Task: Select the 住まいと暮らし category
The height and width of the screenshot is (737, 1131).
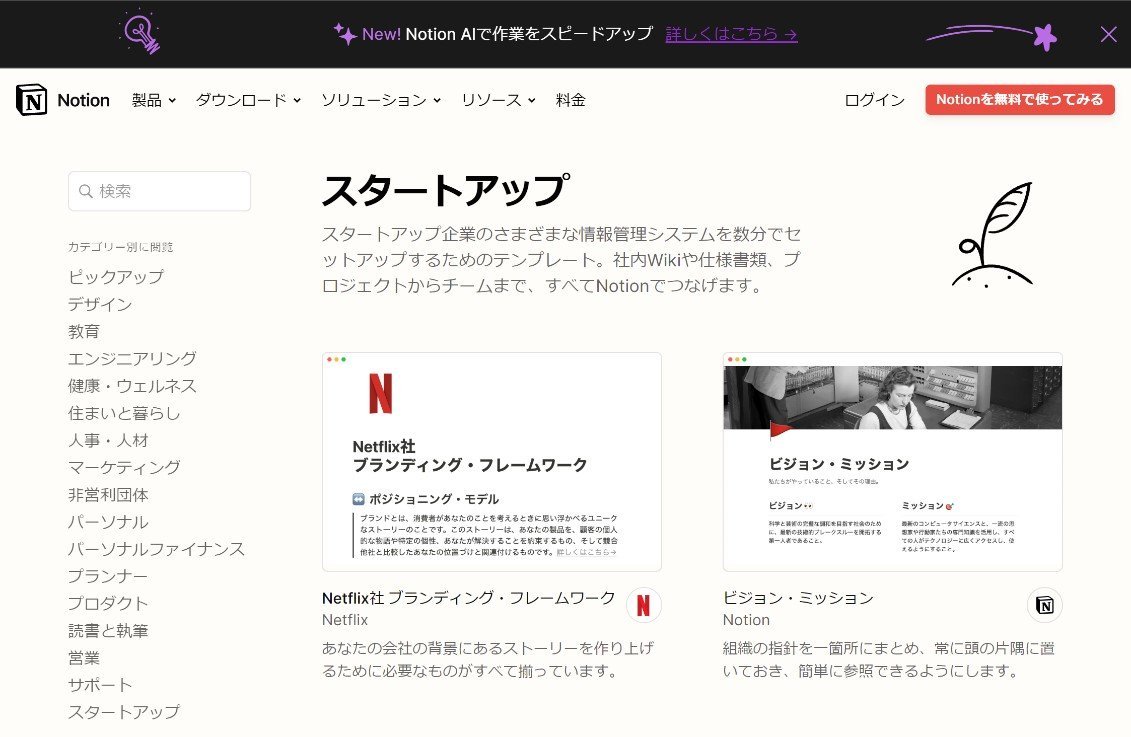Action: pos(124,413)
